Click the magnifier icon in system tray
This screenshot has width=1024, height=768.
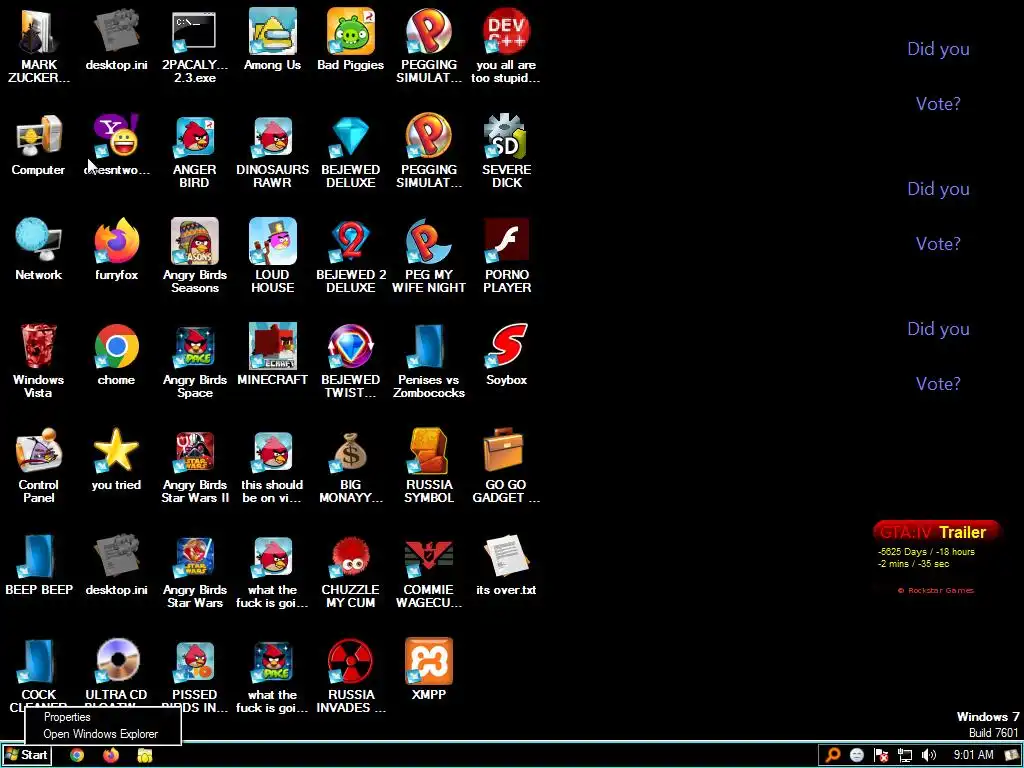pos(833,755)
